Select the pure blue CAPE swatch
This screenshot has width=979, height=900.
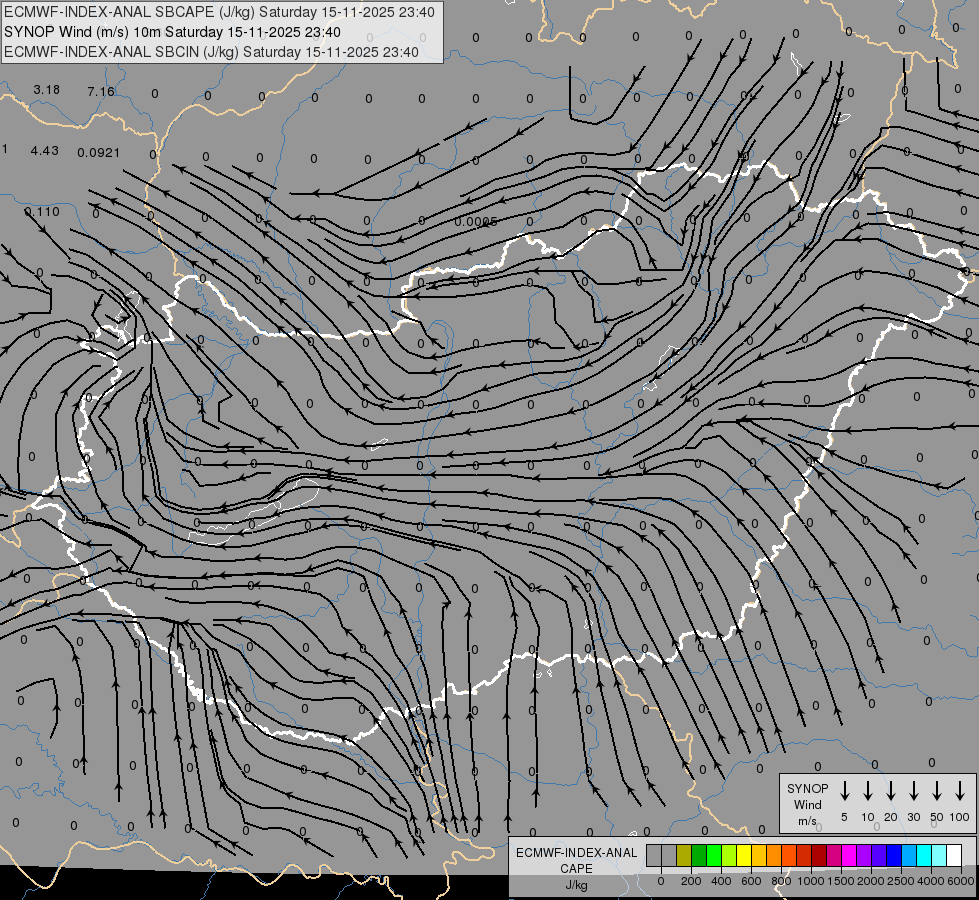coord(894,855)
